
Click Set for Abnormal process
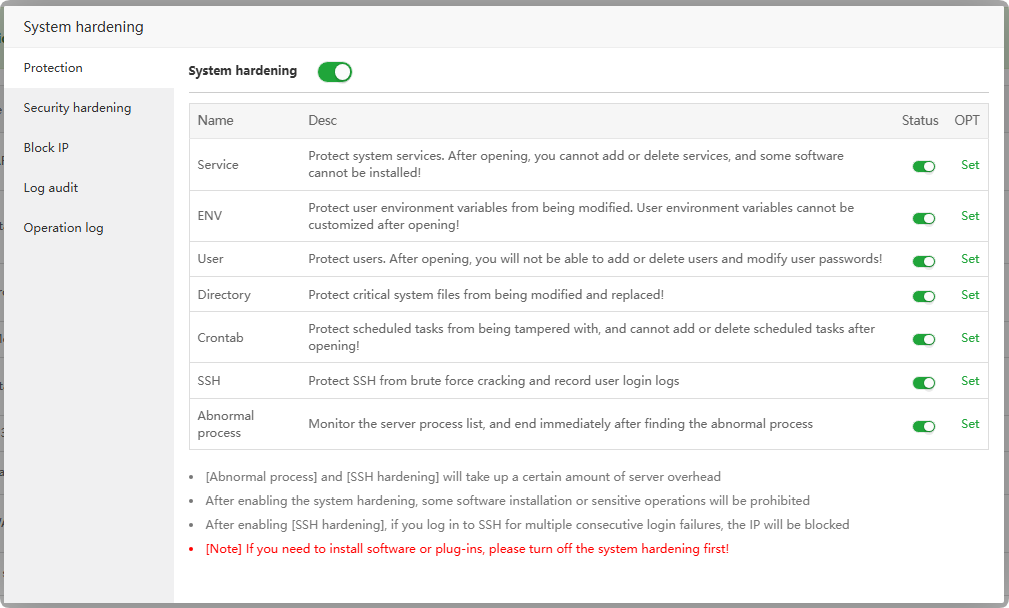(970, 424)
